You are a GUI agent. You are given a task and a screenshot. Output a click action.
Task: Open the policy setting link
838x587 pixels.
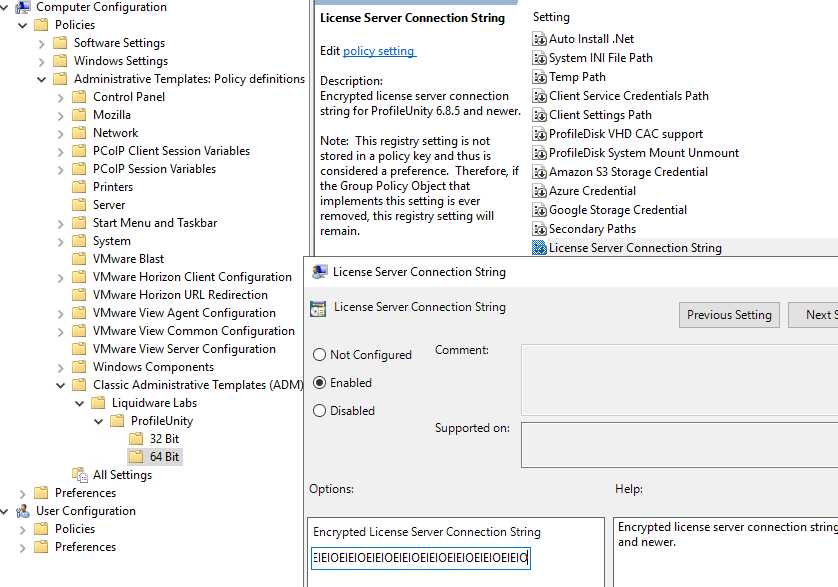click(378, 51)
